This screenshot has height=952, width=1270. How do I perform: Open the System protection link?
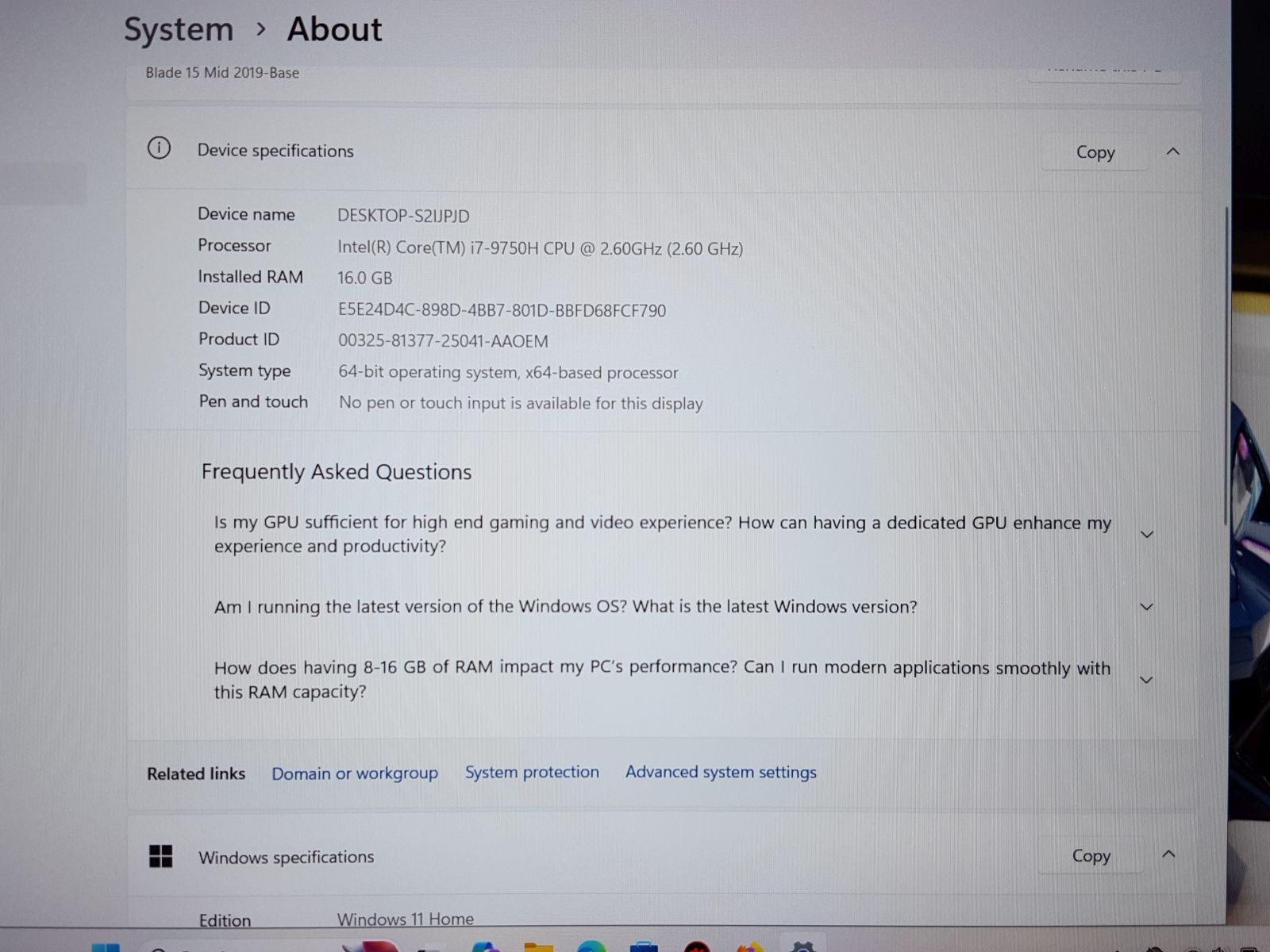532,772
